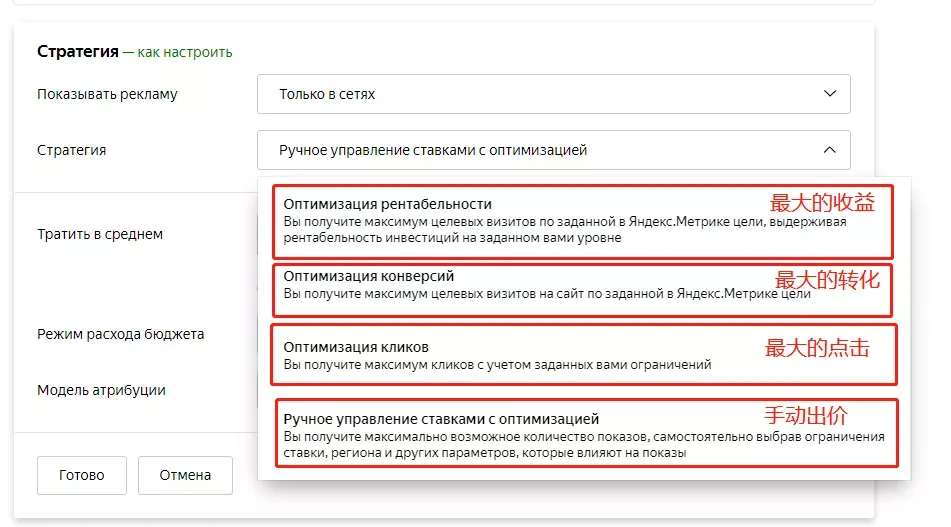Select Ручное управление ставками с оптимизацией item
Screen dimensions: 951x527
(586, 433)
